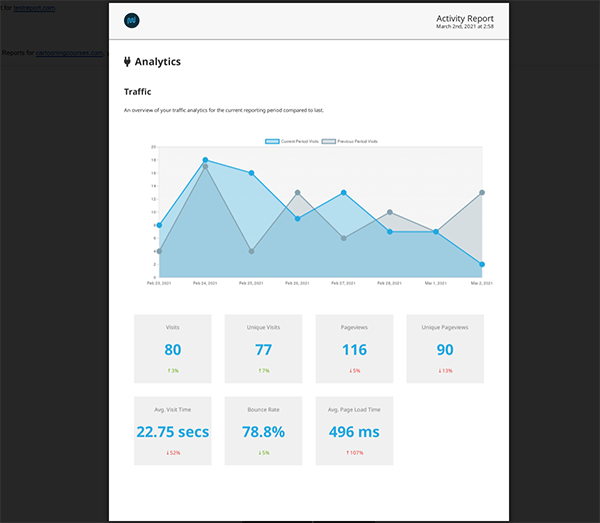This screenshot has width=600, height=523.
Task: Click the Unique Visits card showing 77
Action: click(264, 349)
